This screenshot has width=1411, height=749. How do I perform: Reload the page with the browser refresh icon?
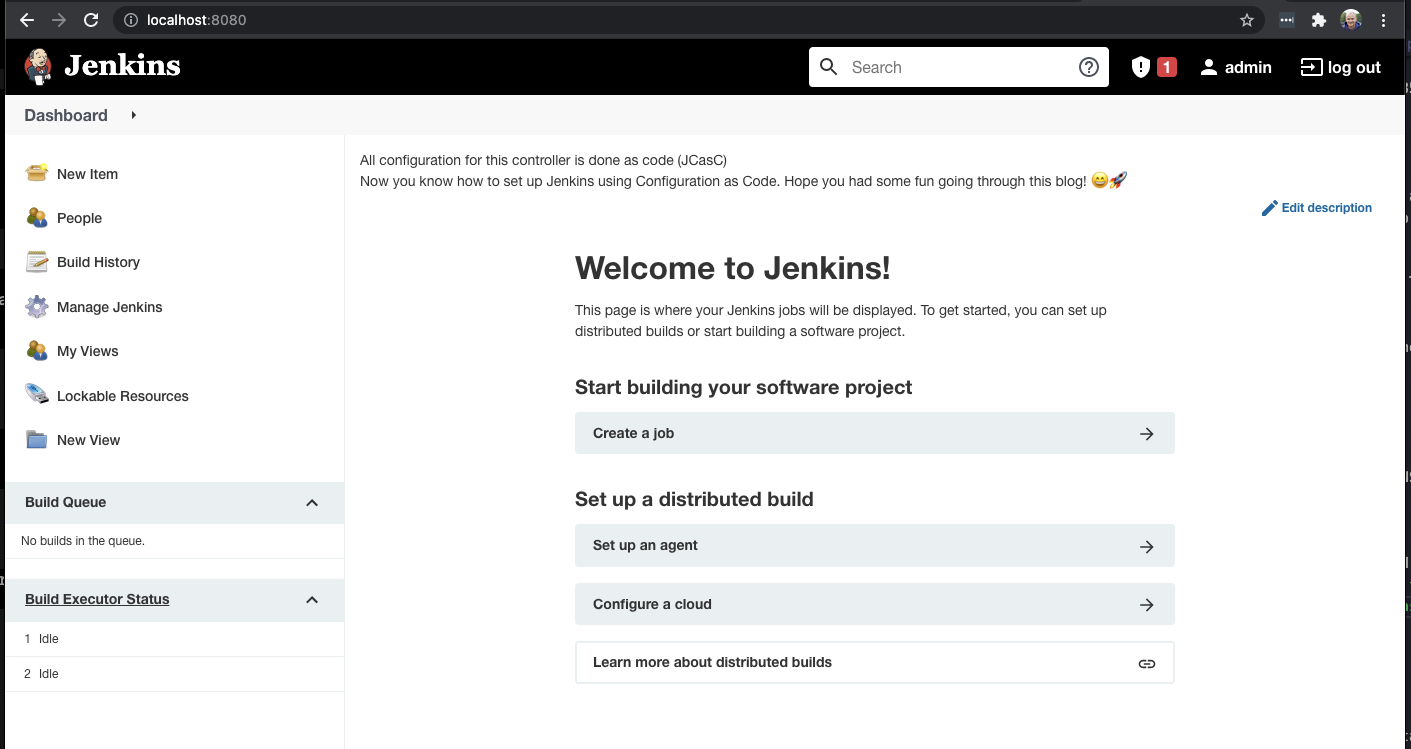coord(91,19)
